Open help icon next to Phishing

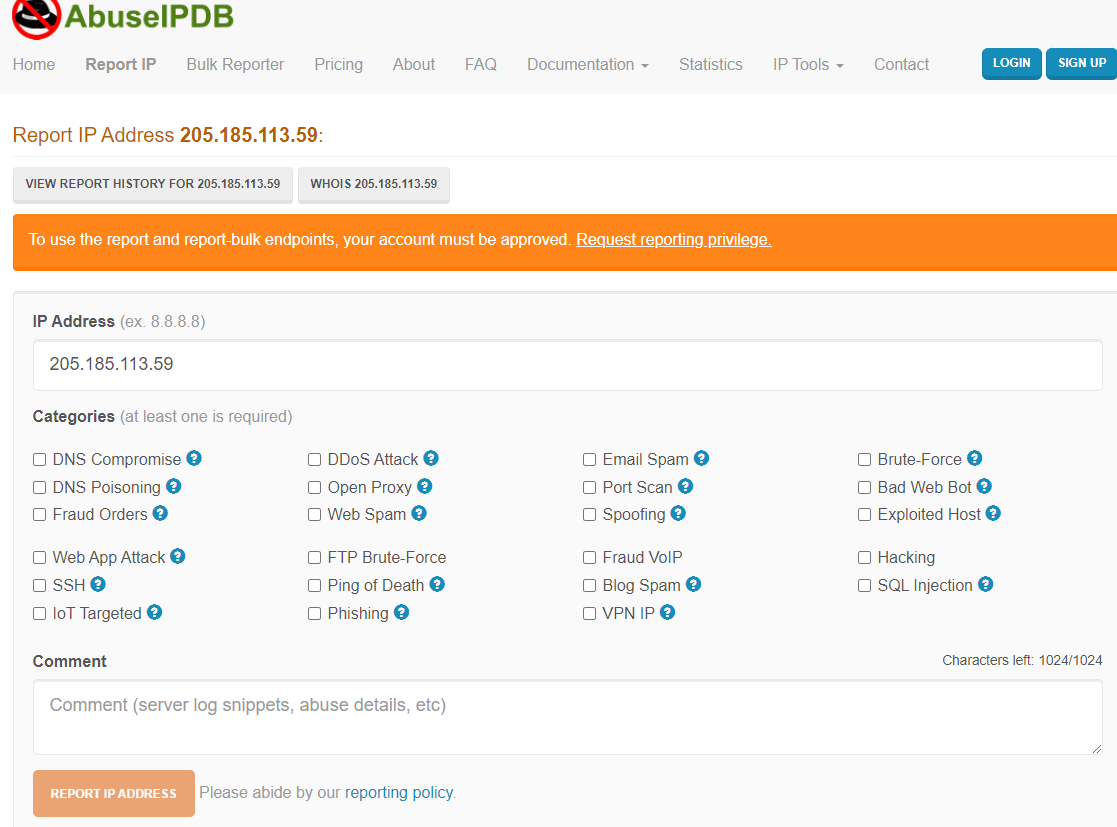coord(402,612)
